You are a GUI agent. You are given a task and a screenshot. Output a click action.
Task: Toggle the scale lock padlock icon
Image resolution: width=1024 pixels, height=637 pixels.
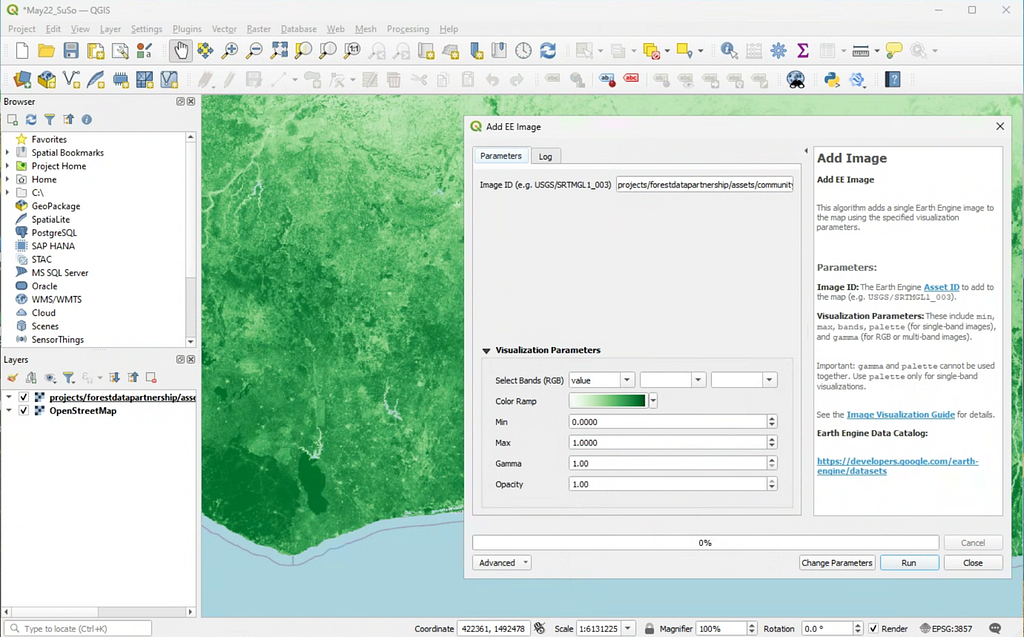point(649,629)
